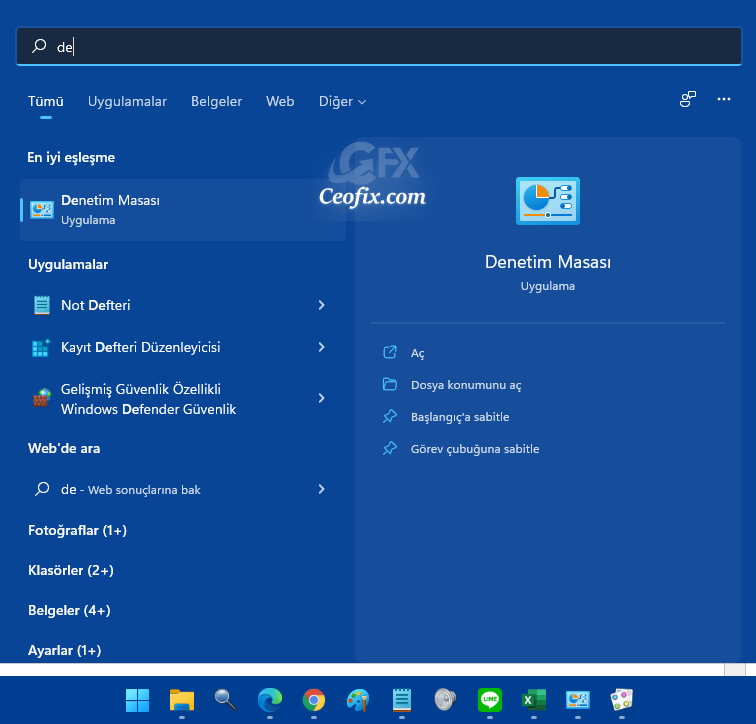Choose Dosya konumunu aç
756x724 pixels.
[466, 385]
